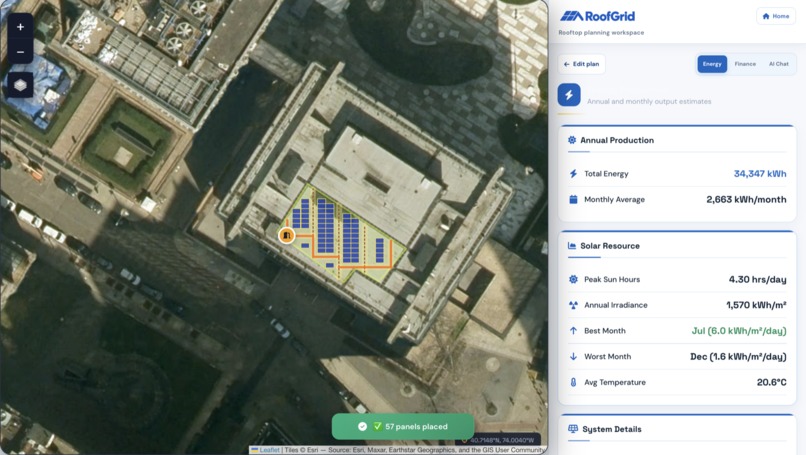Go to Home page

point(776,16)
